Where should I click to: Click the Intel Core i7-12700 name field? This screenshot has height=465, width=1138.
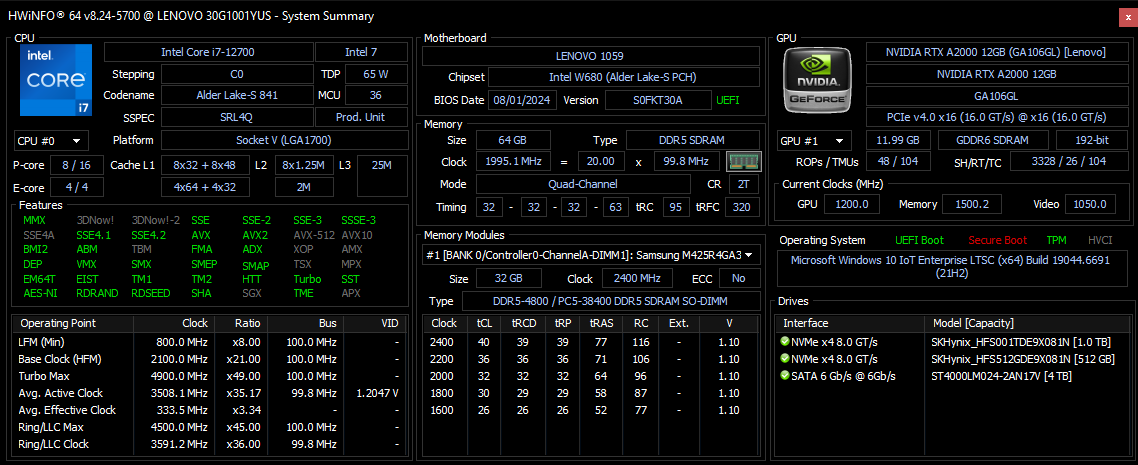[208, 52]
